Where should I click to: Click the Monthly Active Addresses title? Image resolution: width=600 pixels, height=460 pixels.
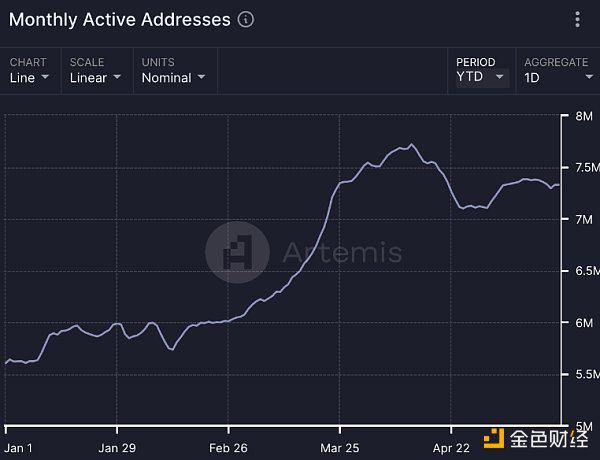pos(120,20)
